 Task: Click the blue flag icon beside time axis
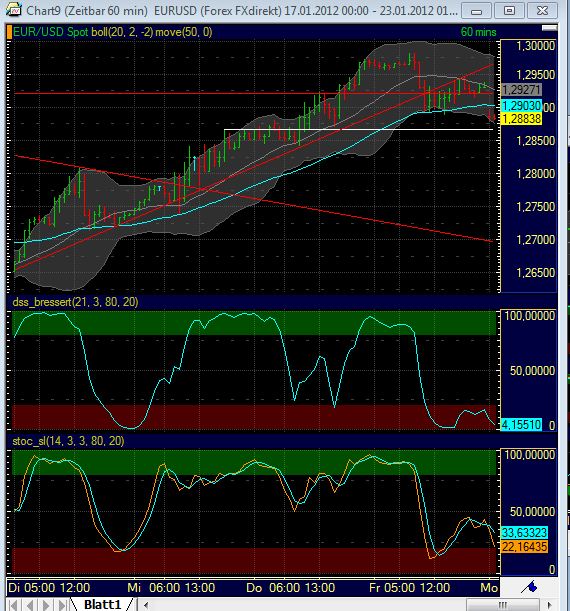[x=529, y=586]
